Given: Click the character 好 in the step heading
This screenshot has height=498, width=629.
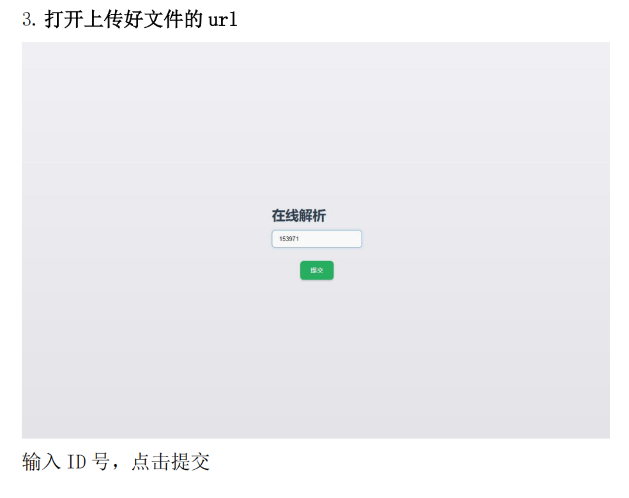Looking at the screenshot, I should coord(134,19).
